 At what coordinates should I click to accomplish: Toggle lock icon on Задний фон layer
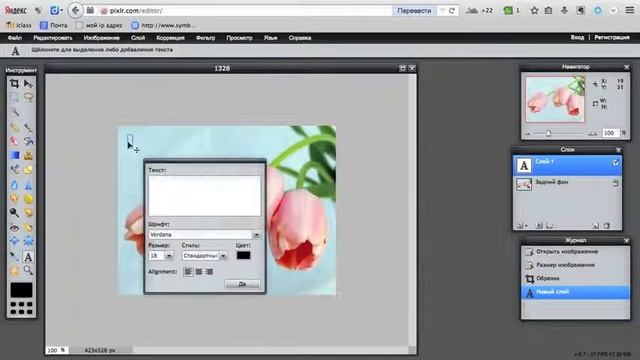click(616, 184)
